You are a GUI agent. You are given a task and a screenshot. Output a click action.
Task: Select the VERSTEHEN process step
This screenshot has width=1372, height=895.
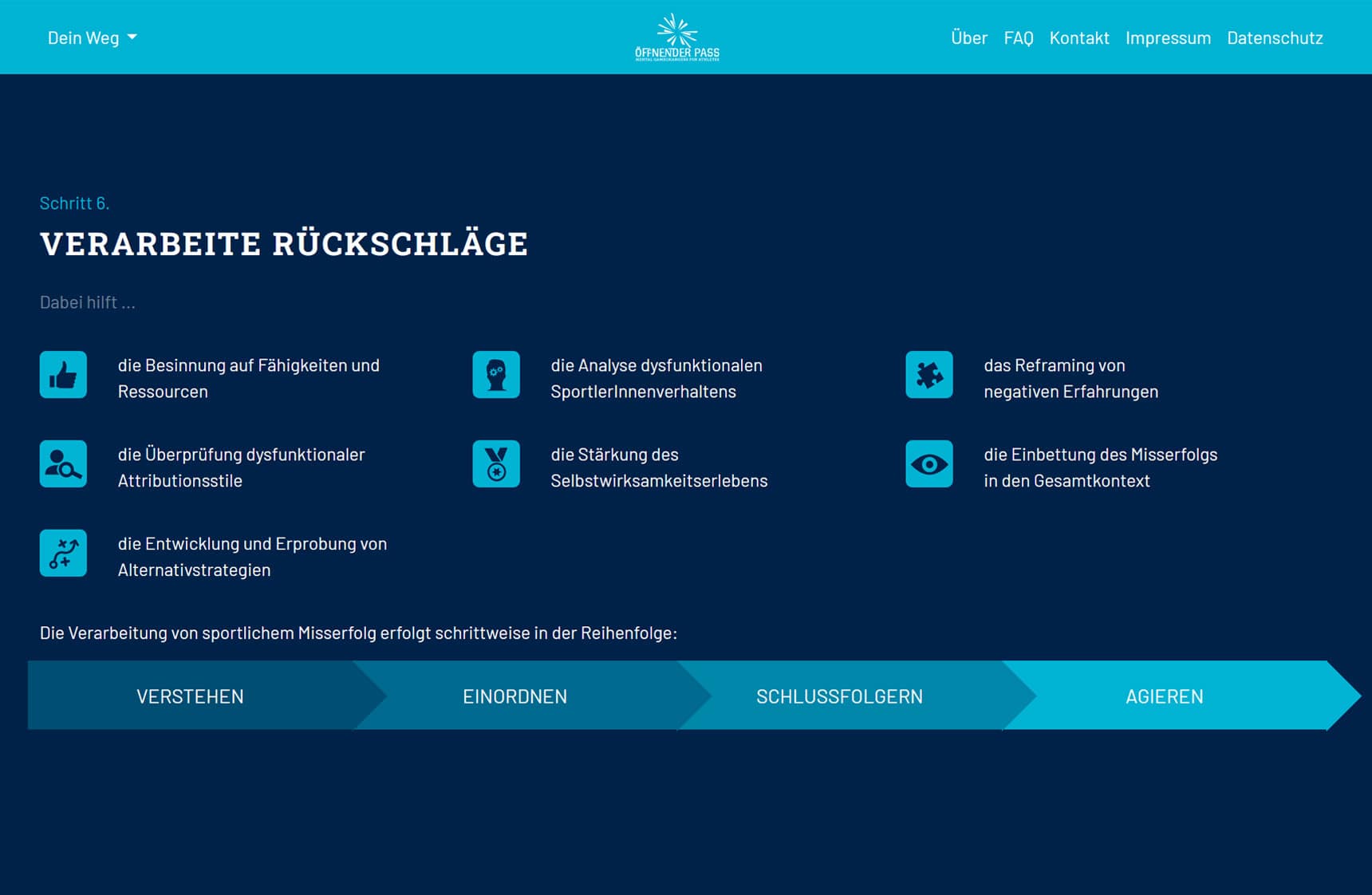click(x=190, y=695)
